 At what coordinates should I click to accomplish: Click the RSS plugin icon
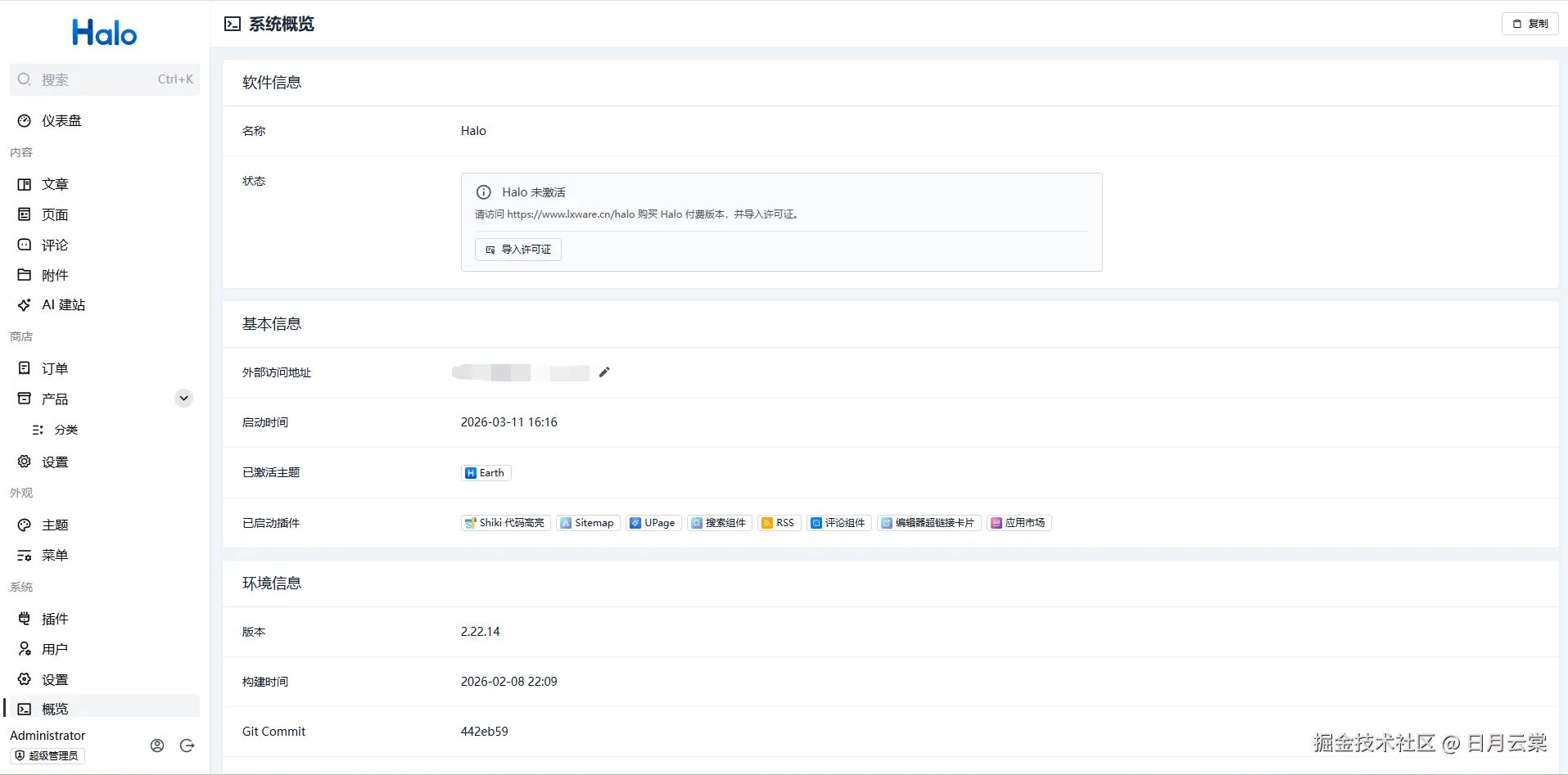pyautogui.click(x=767, y=523)
